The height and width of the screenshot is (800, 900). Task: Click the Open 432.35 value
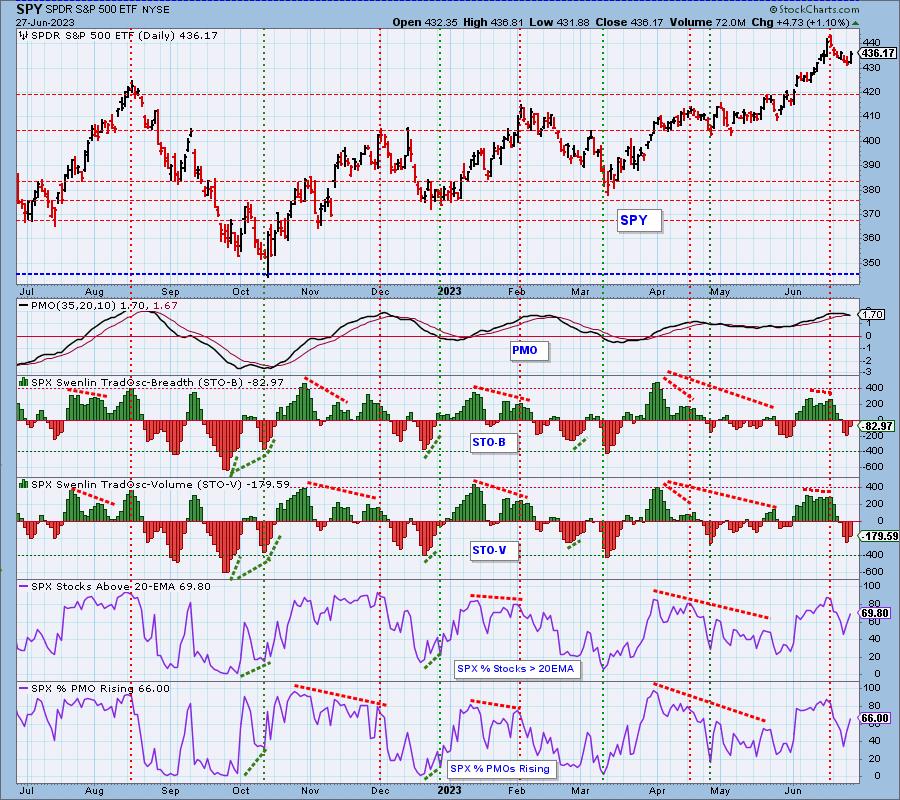[x=424, y=22]
